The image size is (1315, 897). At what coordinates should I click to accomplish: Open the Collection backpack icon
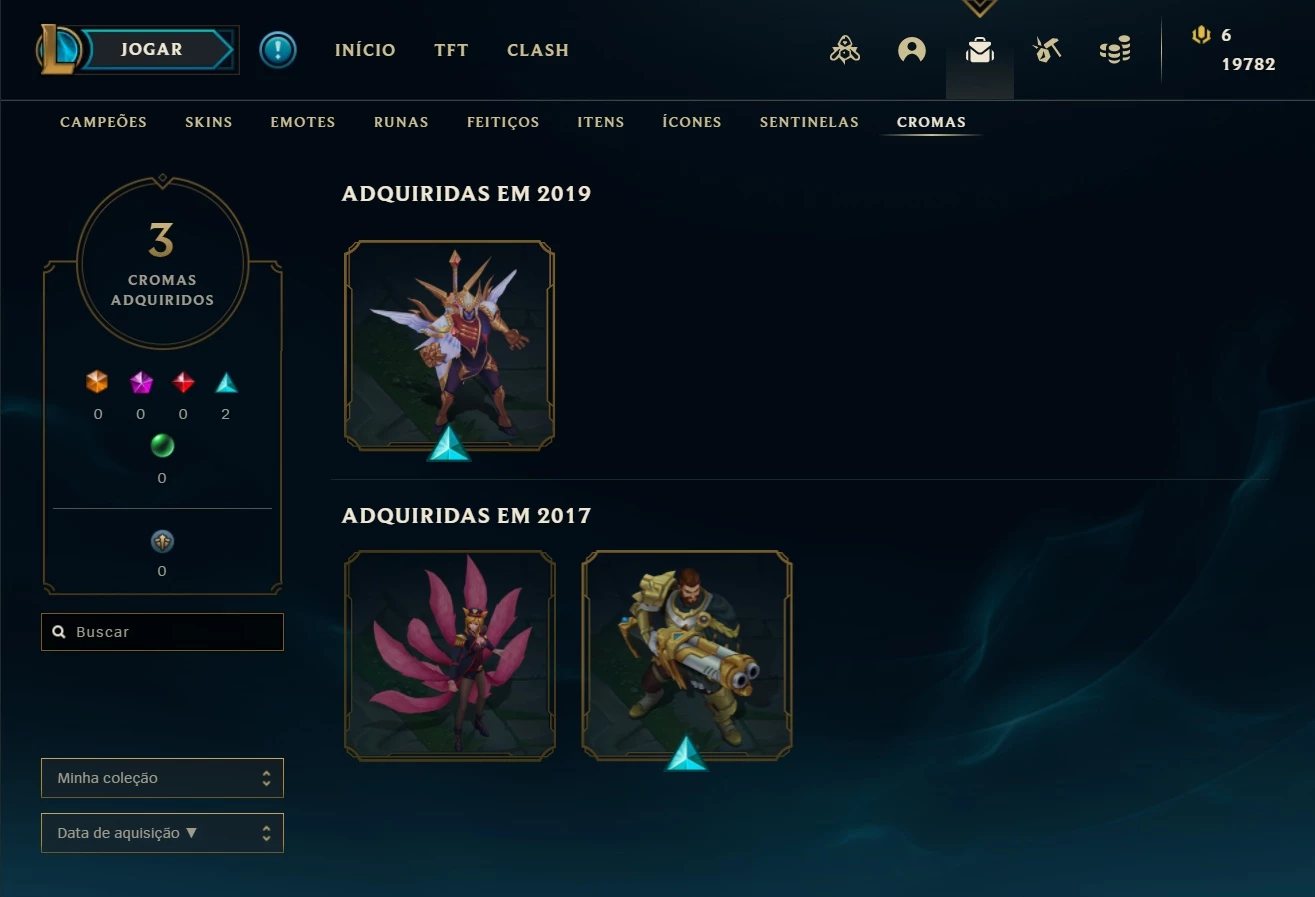[x=980, y=50]
